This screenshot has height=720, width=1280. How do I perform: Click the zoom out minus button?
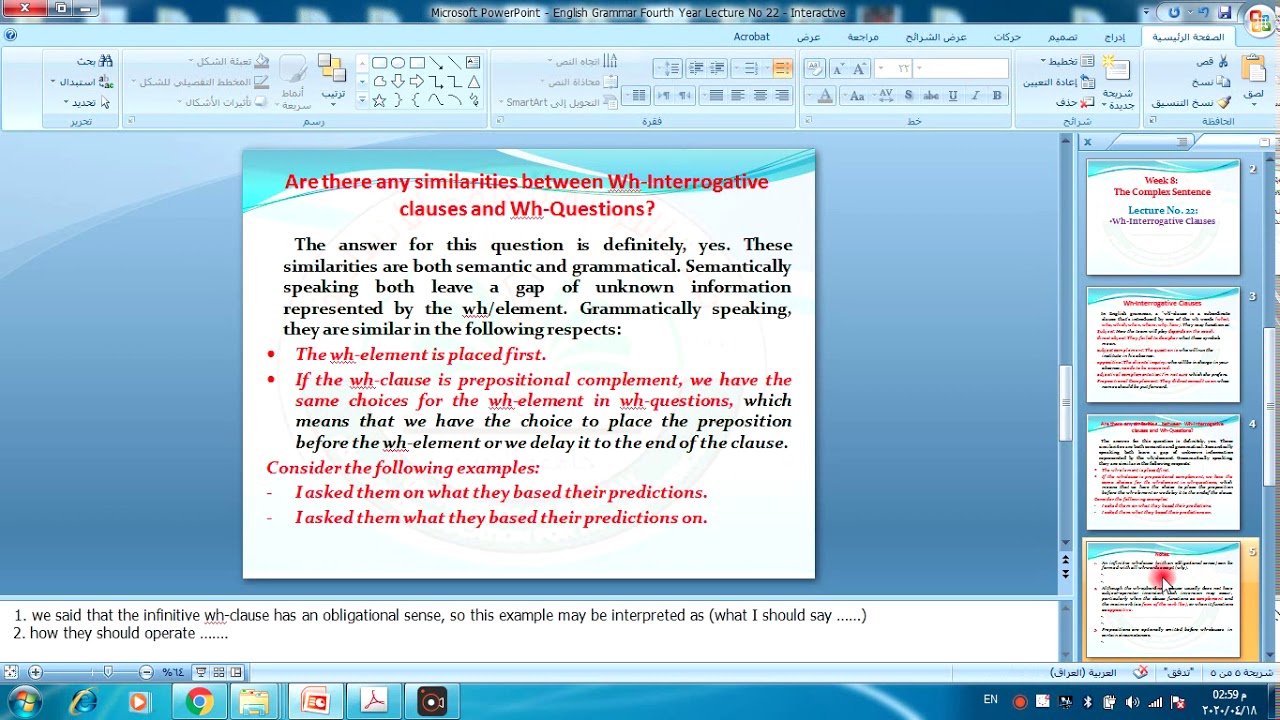pyautogui.click(x=146, y=672)
